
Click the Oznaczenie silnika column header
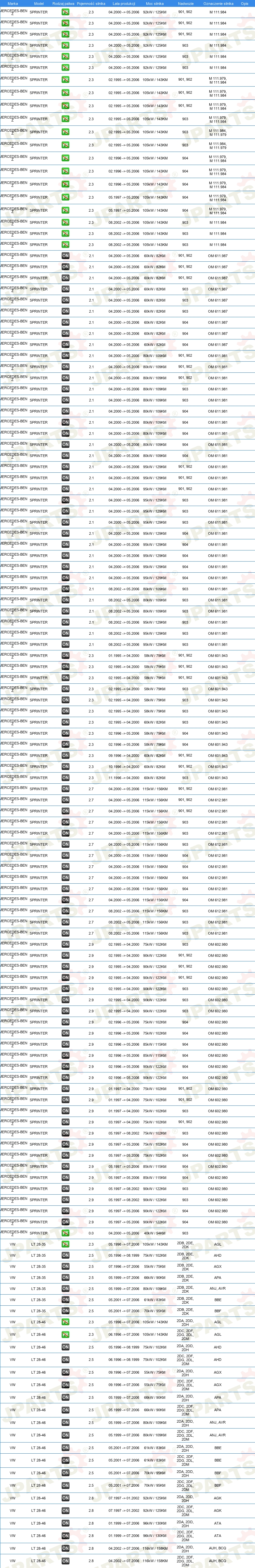[x=218, y=3]
